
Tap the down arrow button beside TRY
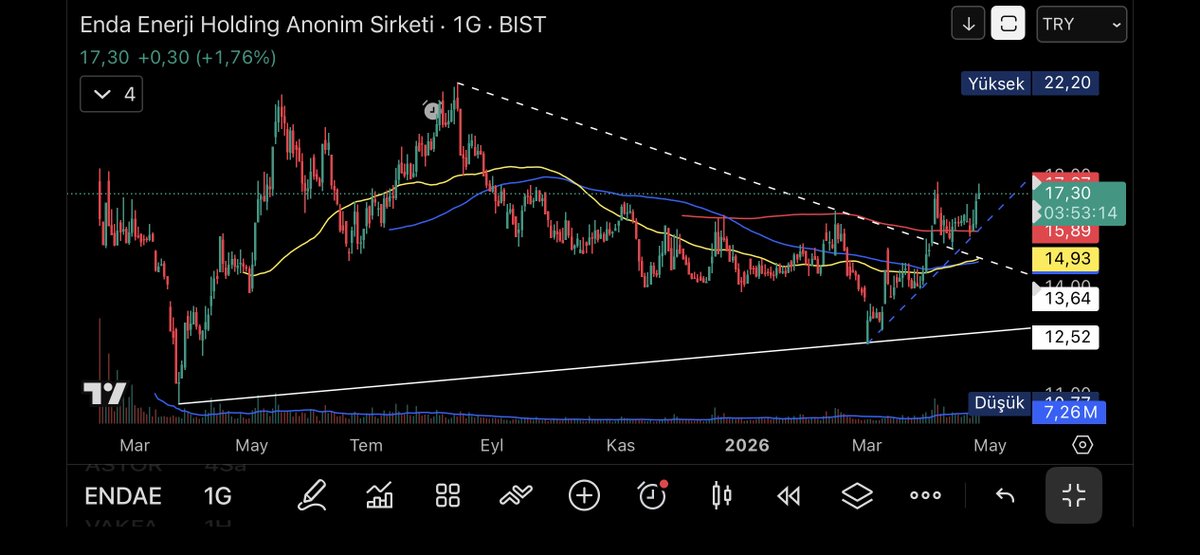click(967, 24)
